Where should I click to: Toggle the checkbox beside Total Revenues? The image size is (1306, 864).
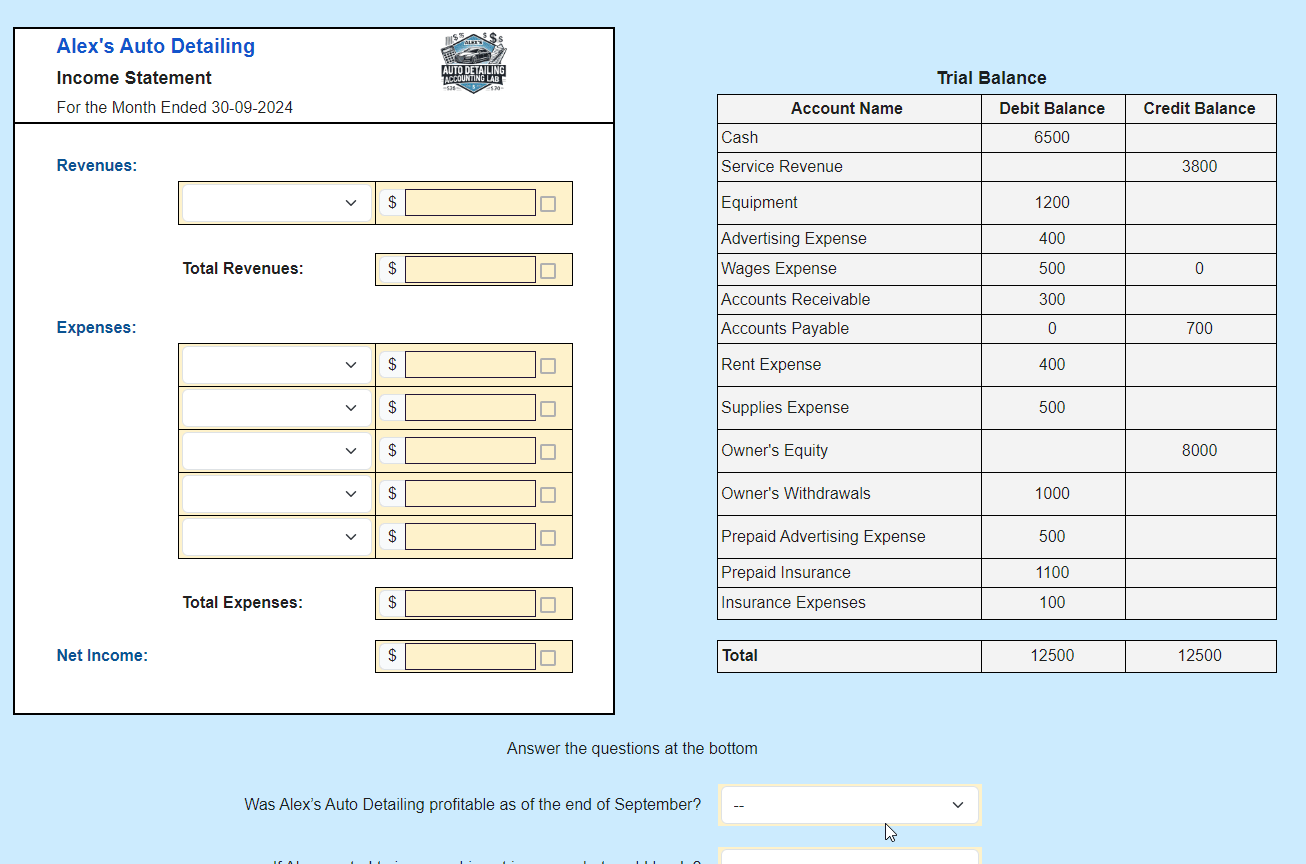547,269
